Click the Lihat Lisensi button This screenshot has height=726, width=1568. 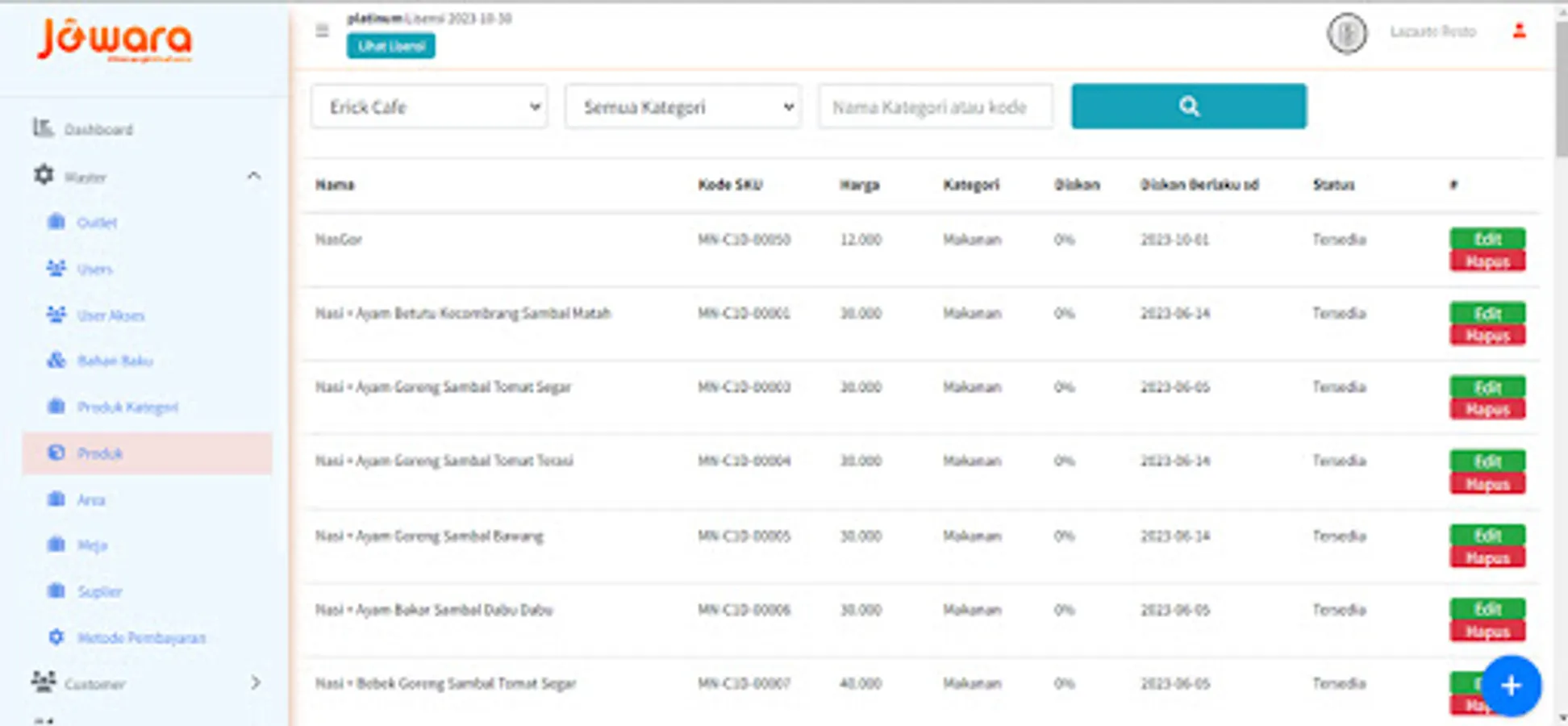tap(391, 46)
